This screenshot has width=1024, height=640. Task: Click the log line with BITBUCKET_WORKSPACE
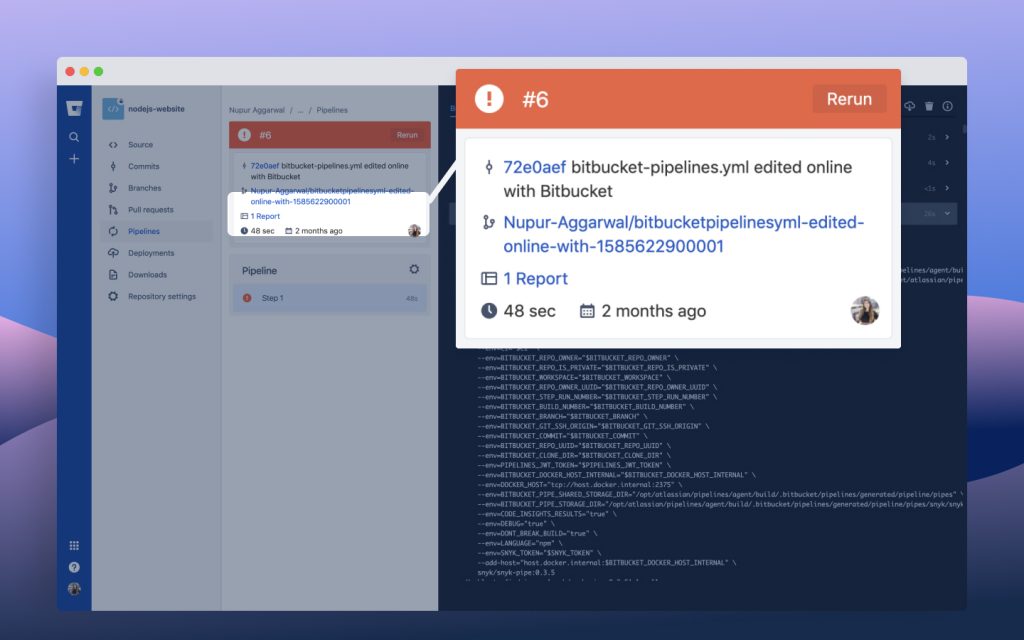[x=575, y=377]
